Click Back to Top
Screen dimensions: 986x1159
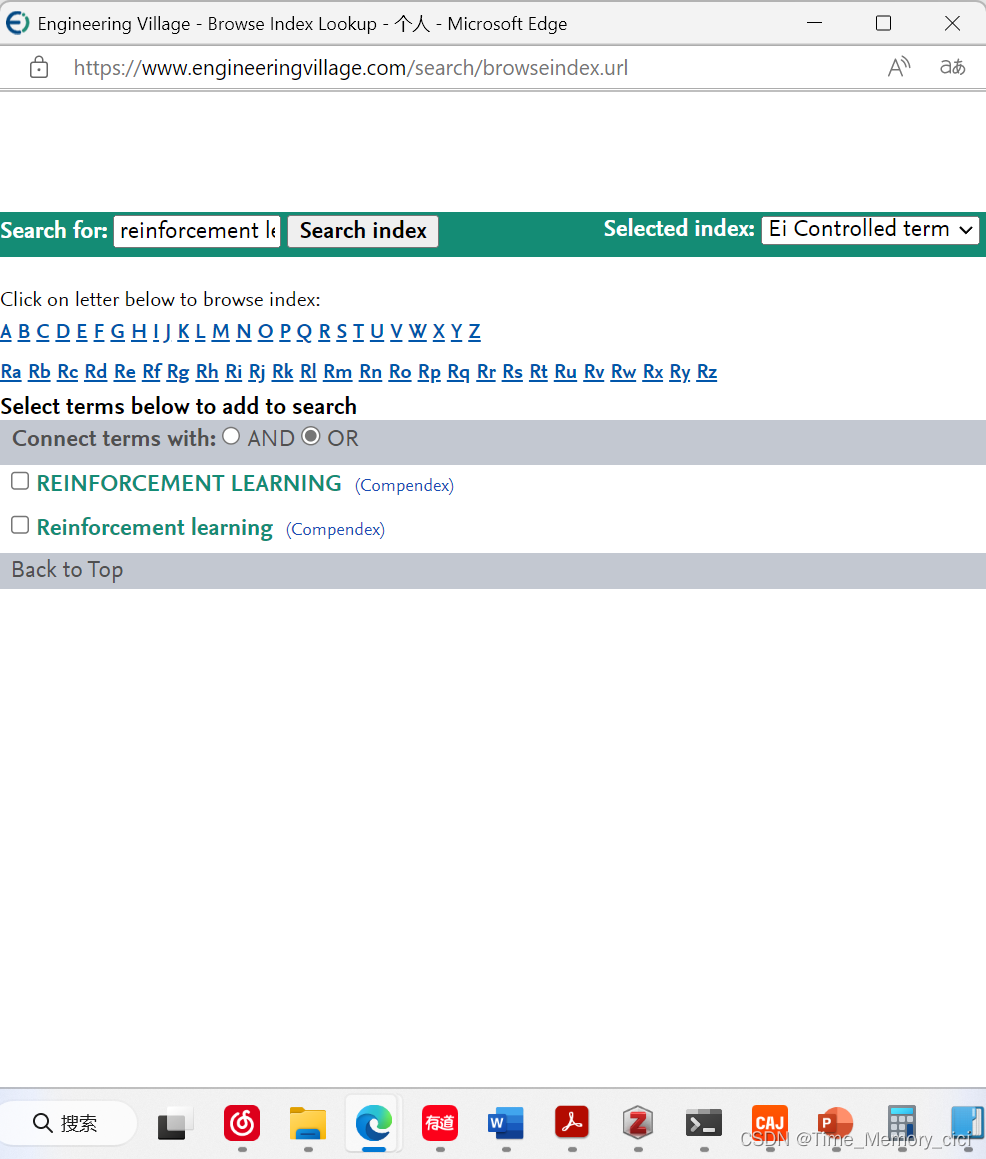(67, 570)
